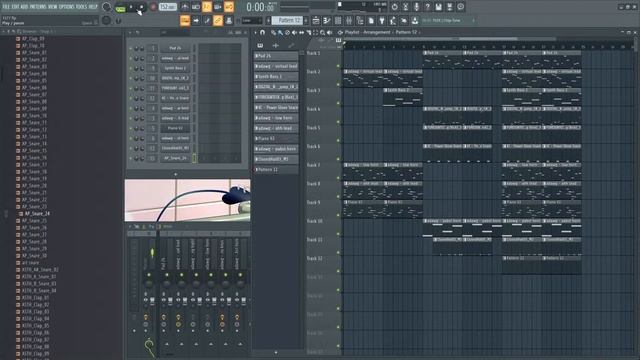Screen dimensions: 640x360
Task: Open the OPTIONS menu
Action: (x=67, y=7)
